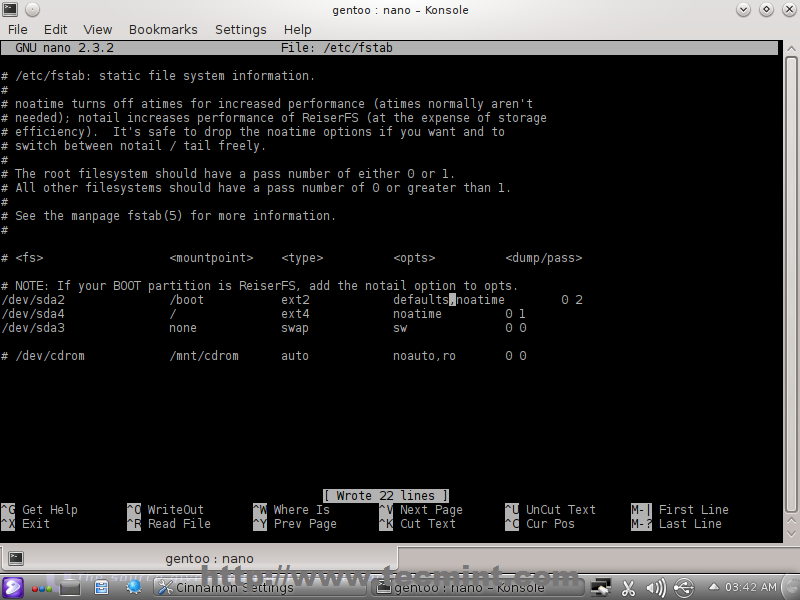Image resolution: width=800 pixels, height=600 pixels.
Task: Open the File menu
Action: 17,30
